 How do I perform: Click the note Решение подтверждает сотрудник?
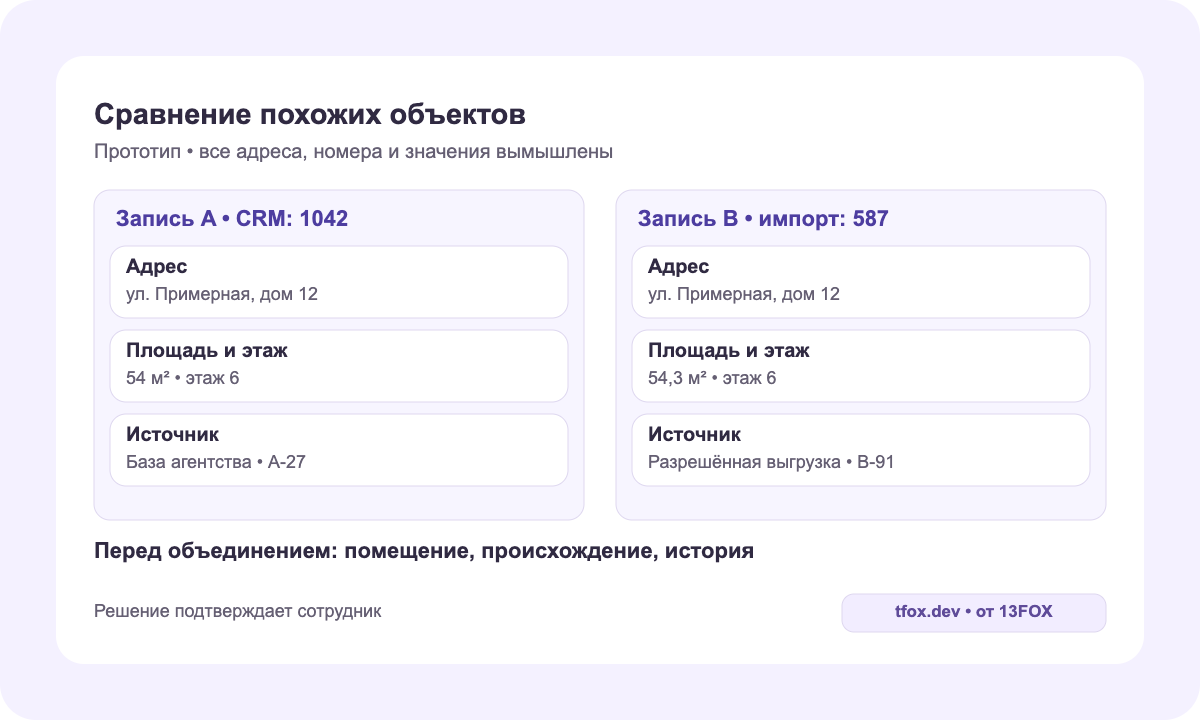(238, 611)
